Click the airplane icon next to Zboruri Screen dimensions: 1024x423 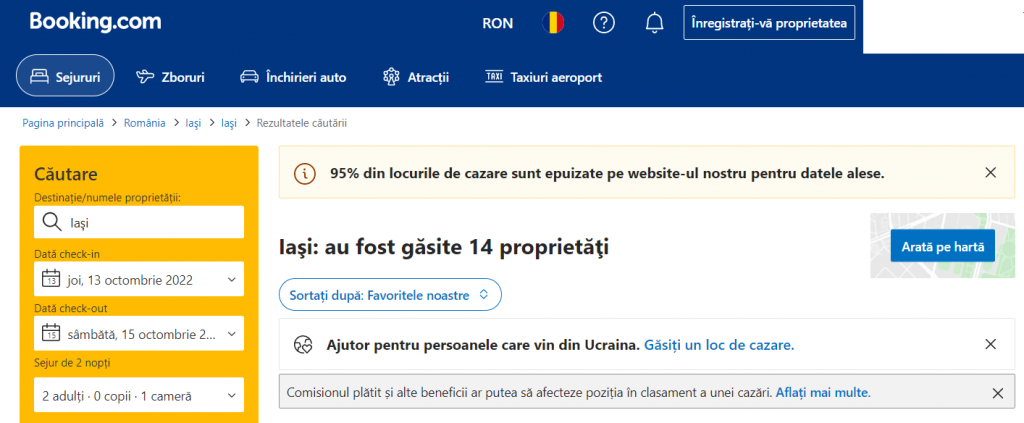click(144, 77)
